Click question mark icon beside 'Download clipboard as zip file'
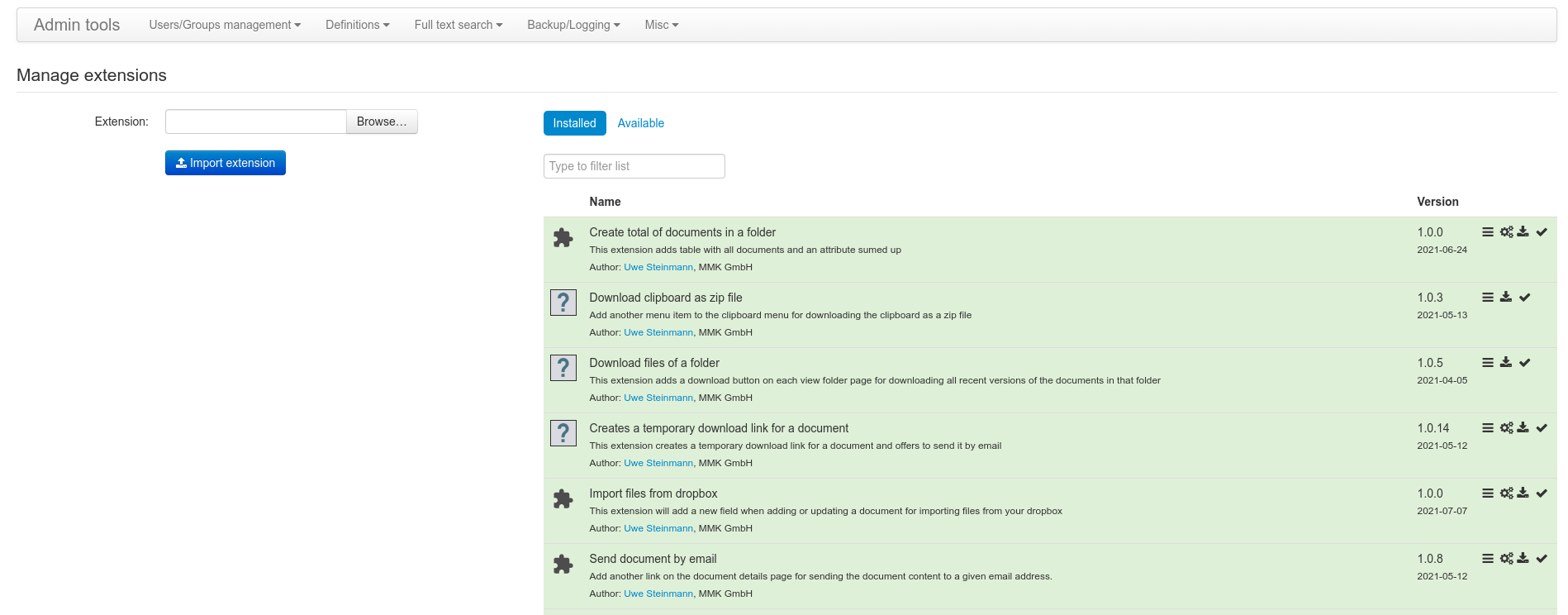Image resolution: width=1568 pixels, height=615 pixels. [563, 303]
